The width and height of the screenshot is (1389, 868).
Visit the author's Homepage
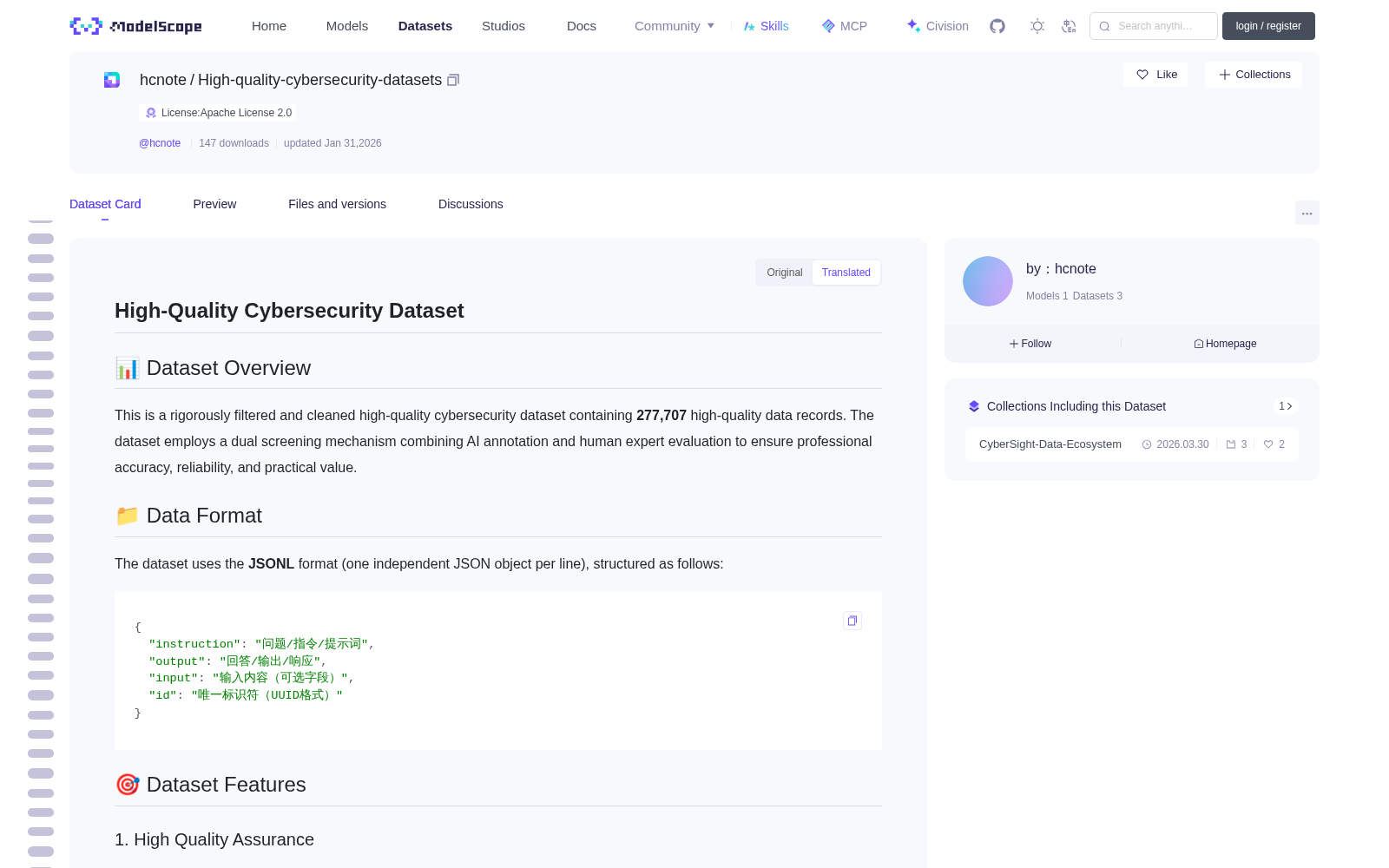click(1225, 344)
